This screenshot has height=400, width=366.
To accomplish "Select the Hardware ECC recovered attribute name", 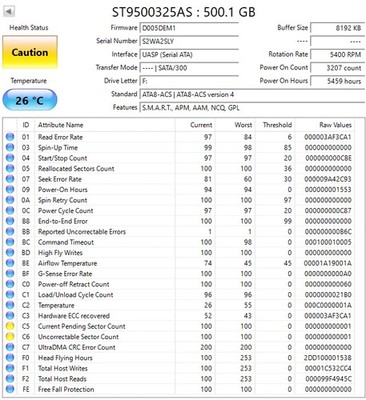I will [x=74, y=316].
